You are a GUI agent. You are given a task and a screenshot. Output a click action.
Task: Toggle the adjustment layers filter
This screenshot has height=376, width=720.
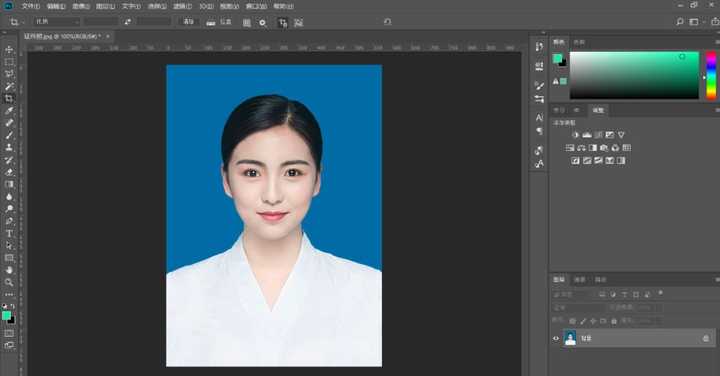pyautogui.click(x=613, y=294)
